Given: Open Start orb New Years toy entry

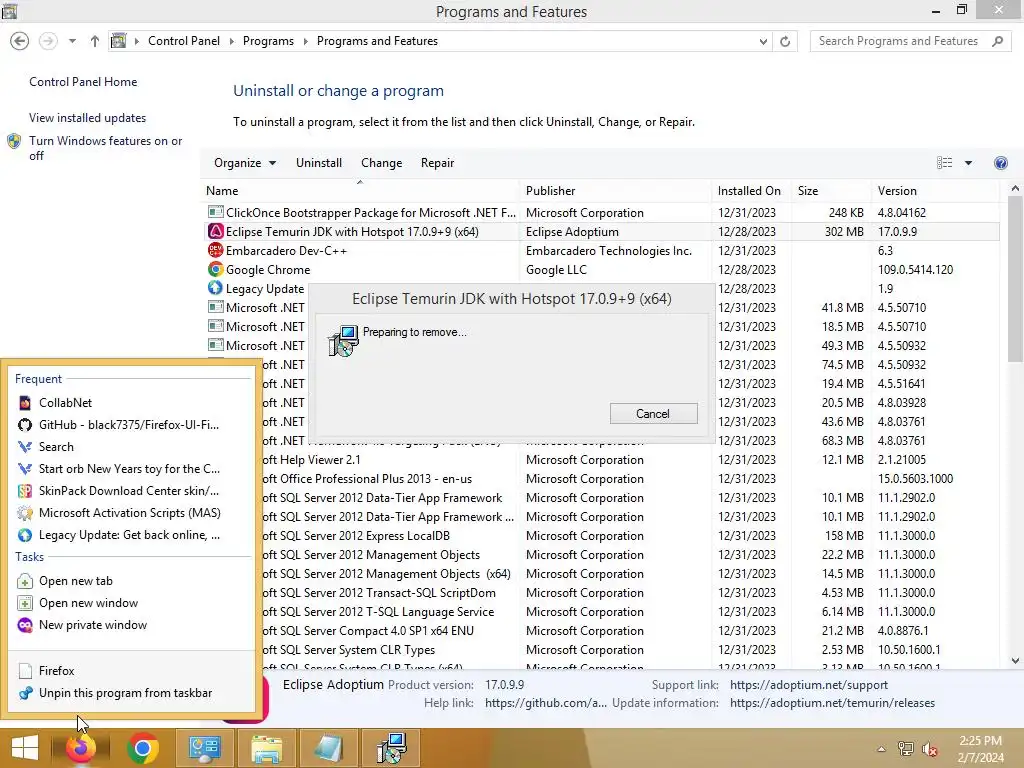Looking at the screenshot, I should (132, 469).
